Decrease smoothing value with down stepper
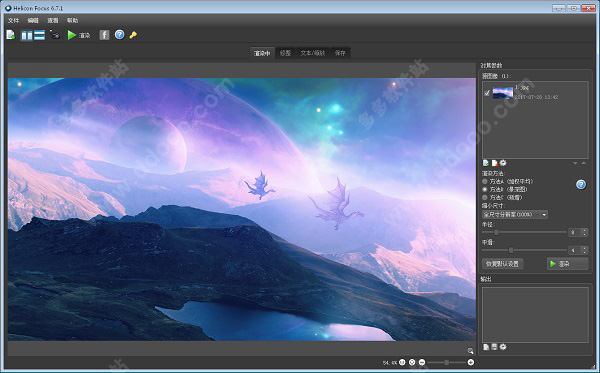This screenshot has height=373, width=600. tap(584, 252)
